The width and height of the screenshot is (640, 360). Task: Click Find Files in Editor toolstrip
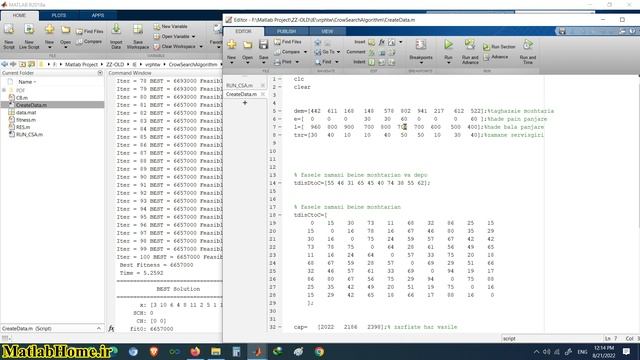point(287,42)
